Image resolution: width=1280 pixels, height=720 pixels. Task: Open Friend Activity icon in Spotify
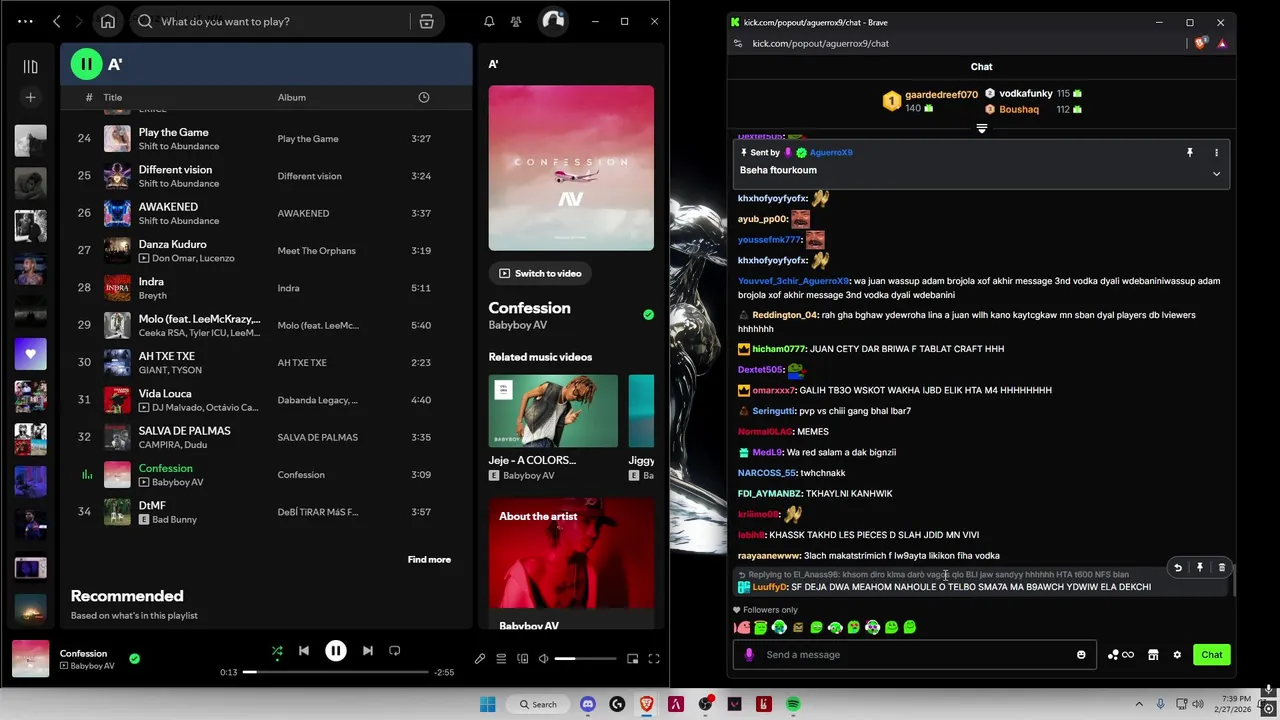pos(516,21)
